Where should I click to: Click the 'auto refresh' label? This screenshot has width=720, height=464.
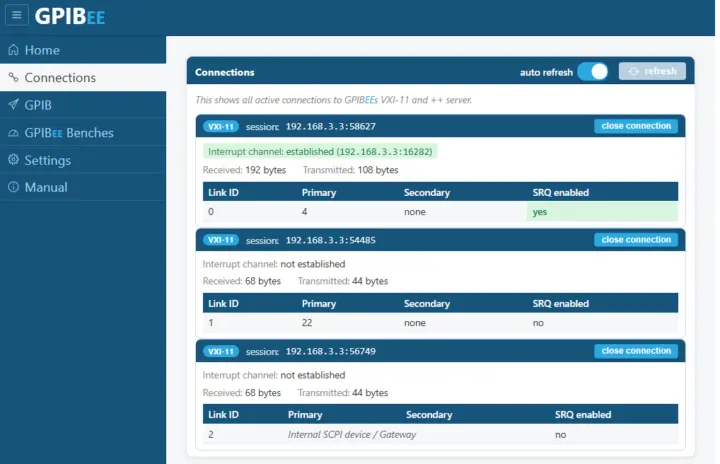tap(546, 72)
